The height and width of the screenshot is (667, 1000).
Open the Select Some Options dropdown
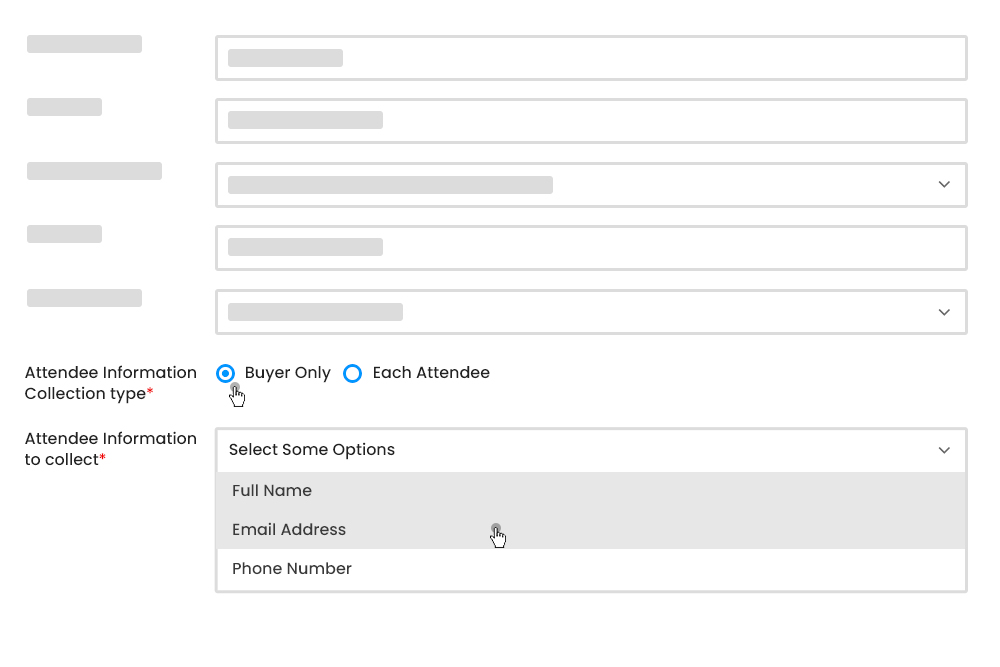[590, 450]
